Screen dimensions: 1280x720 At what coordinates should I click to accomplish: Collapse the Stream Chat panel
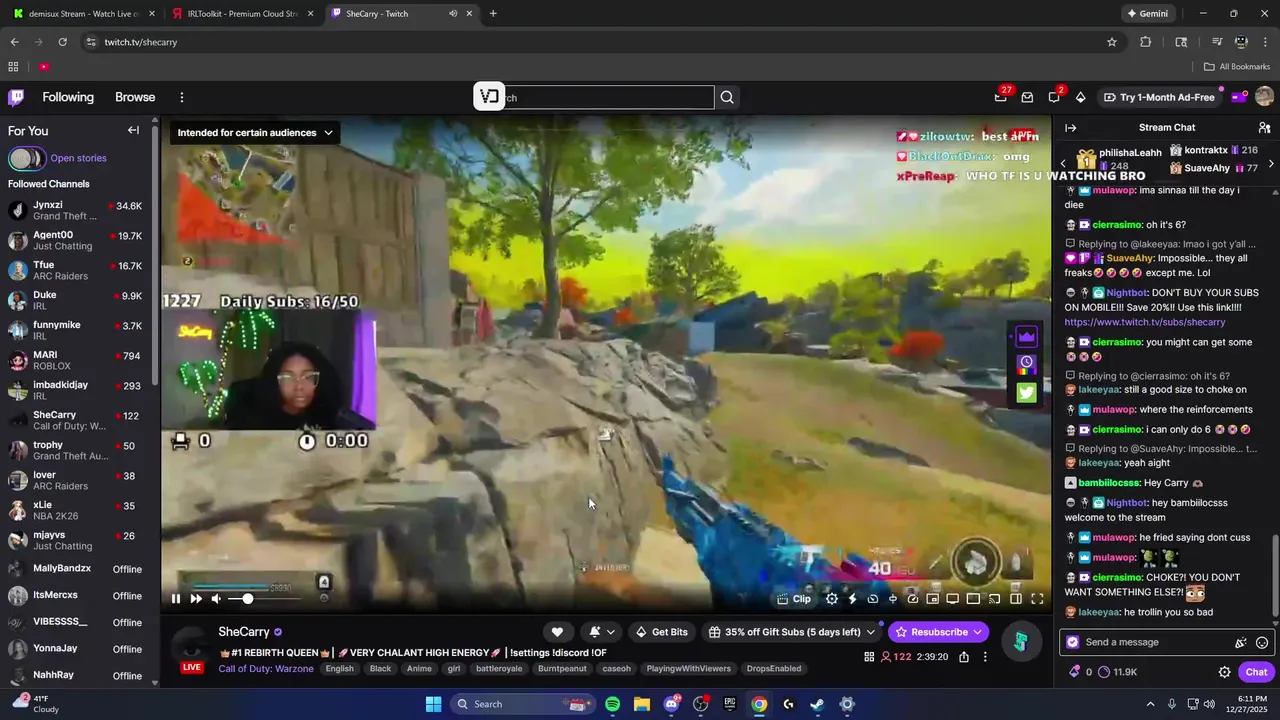click(x=1070, y=128)
